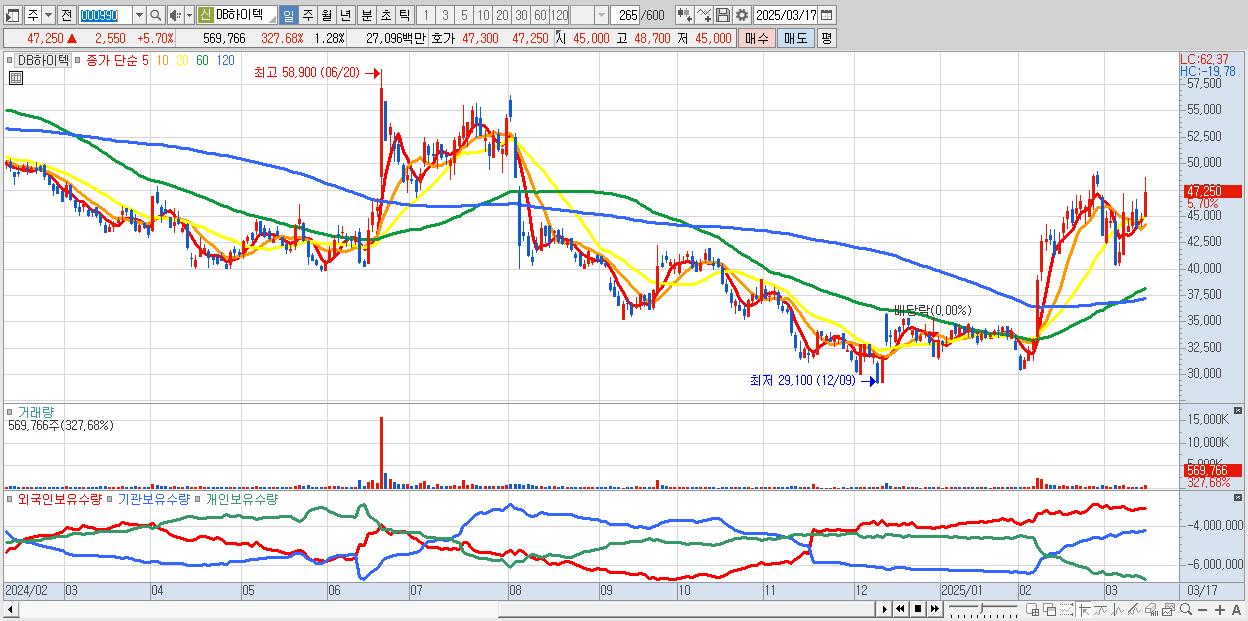Image resolution: width=1248 pixels, height=621 pixels.
Task: Choose the 60 interval button
Action: (540, 15)
